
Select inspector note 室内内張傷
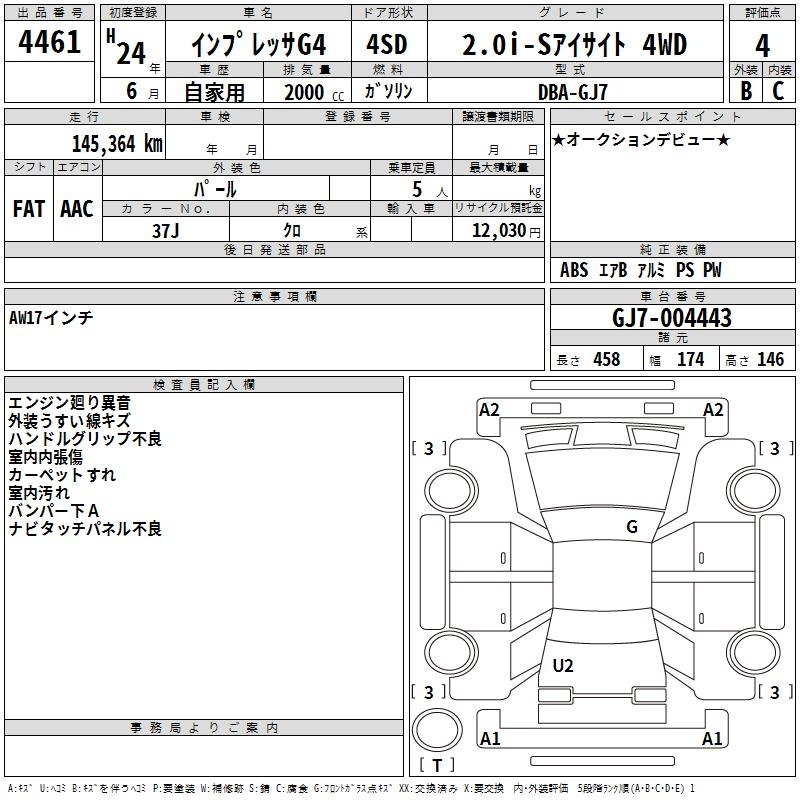point(45,457)
